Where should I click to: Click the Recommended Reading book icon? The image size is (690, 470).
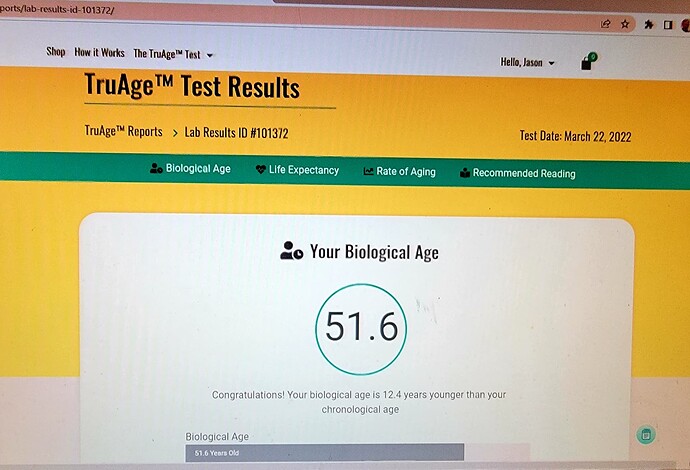465,173
